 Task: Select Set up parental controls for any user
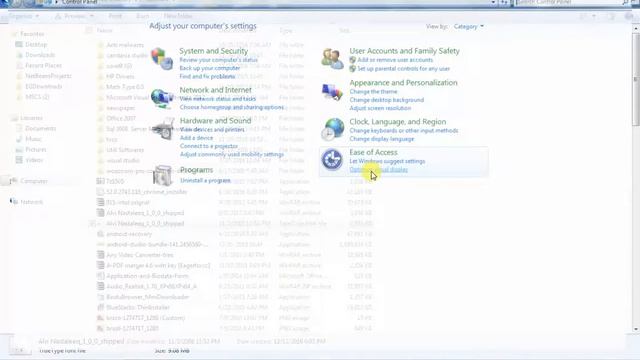click(404, 69)
